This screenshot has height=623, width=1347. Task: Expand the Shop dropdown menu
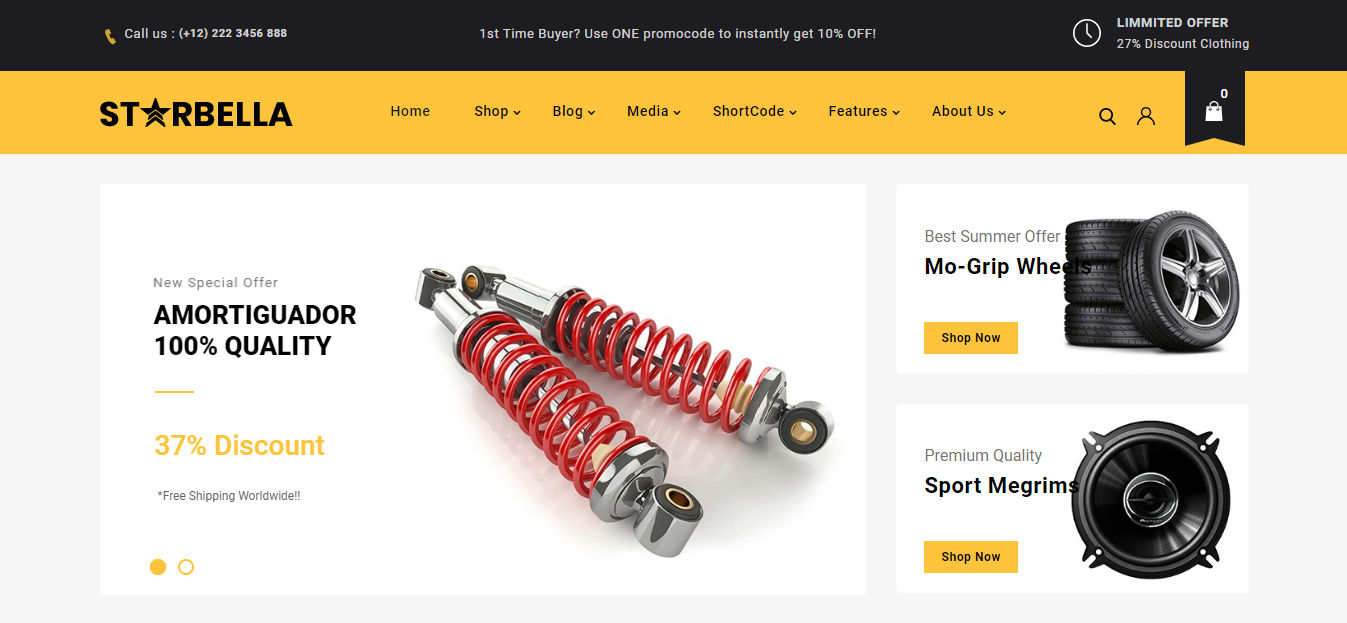click(497, 111)
